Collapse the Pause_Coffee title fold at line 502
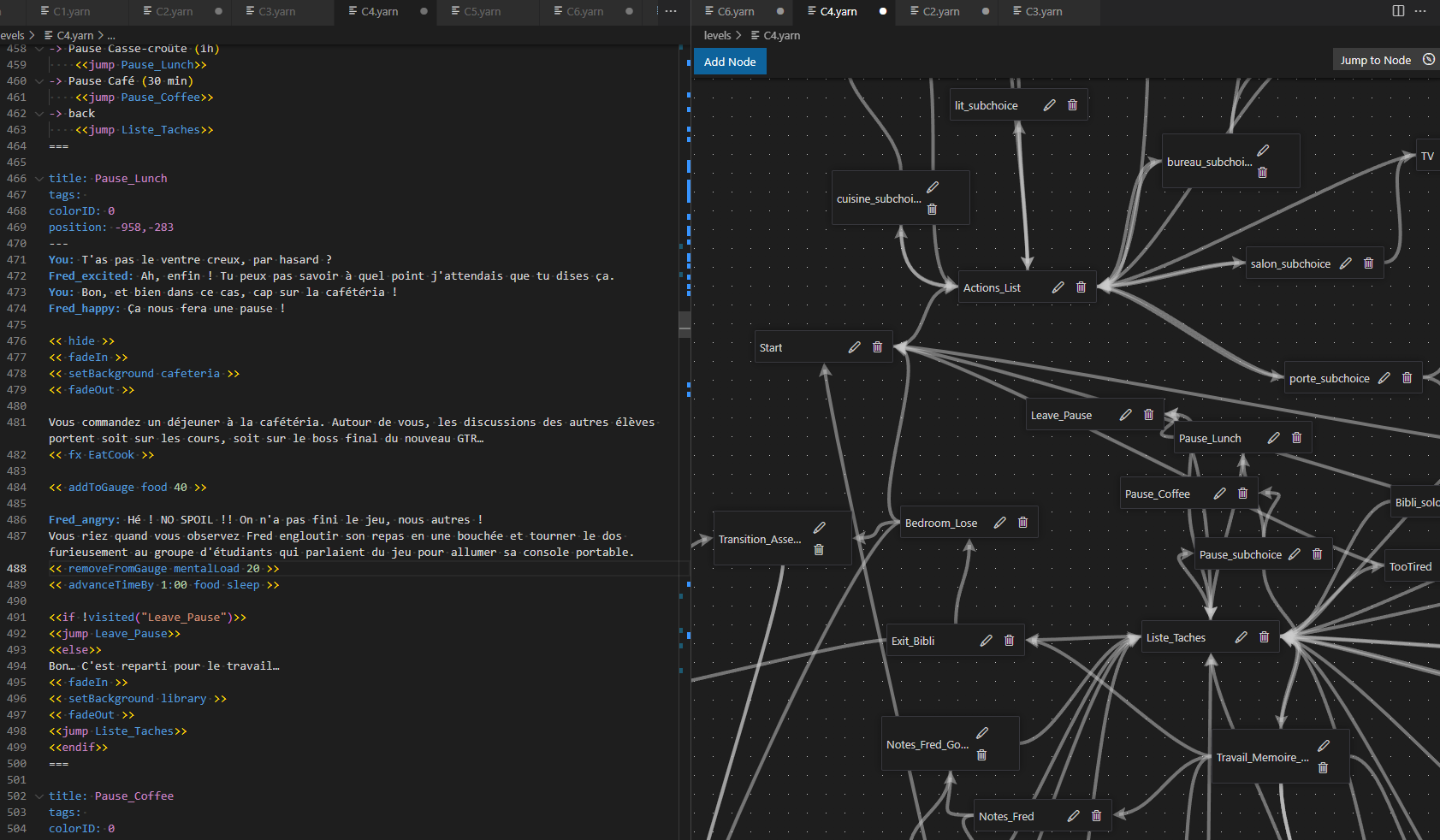Viewport: 1440px width, 840px height. [39, 796]
